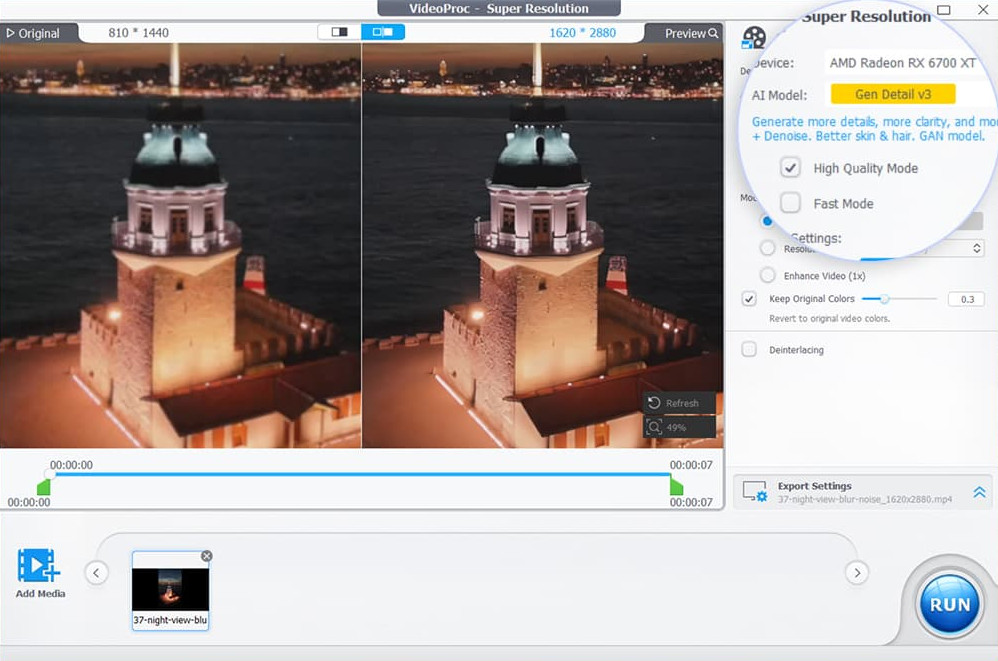
Task: Click the Refresh preview button
Action: click(x=679, y=403)
